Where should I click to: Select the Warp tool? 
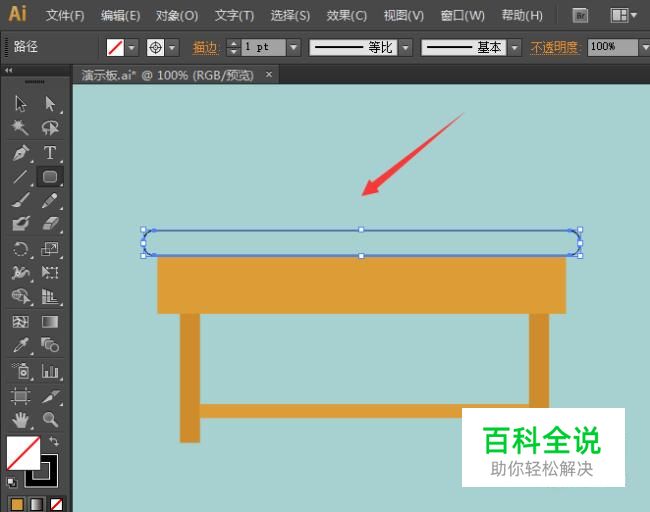coord(20,272)
